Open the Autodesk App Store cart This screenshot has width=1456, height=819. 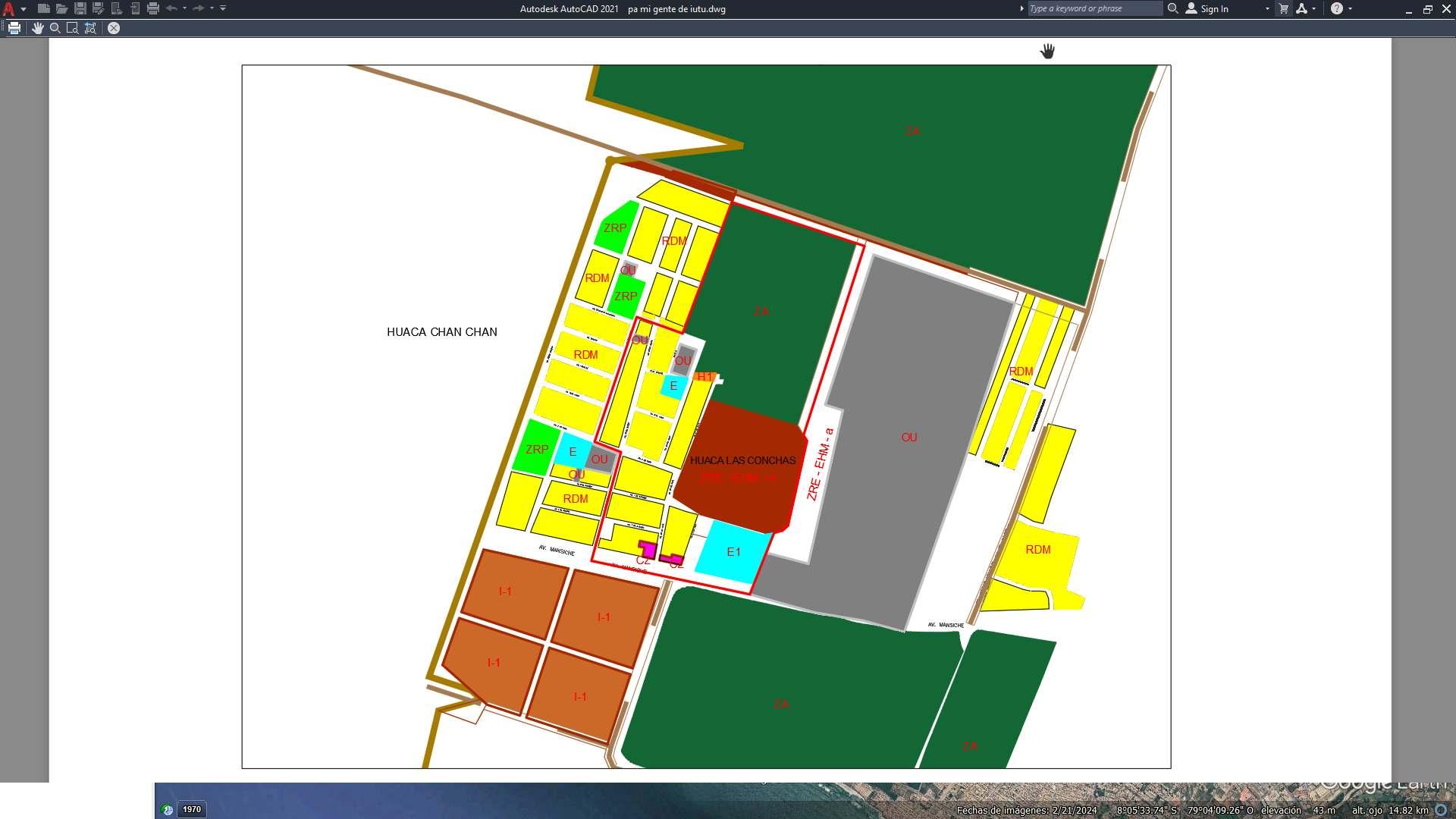point(1283,9)
